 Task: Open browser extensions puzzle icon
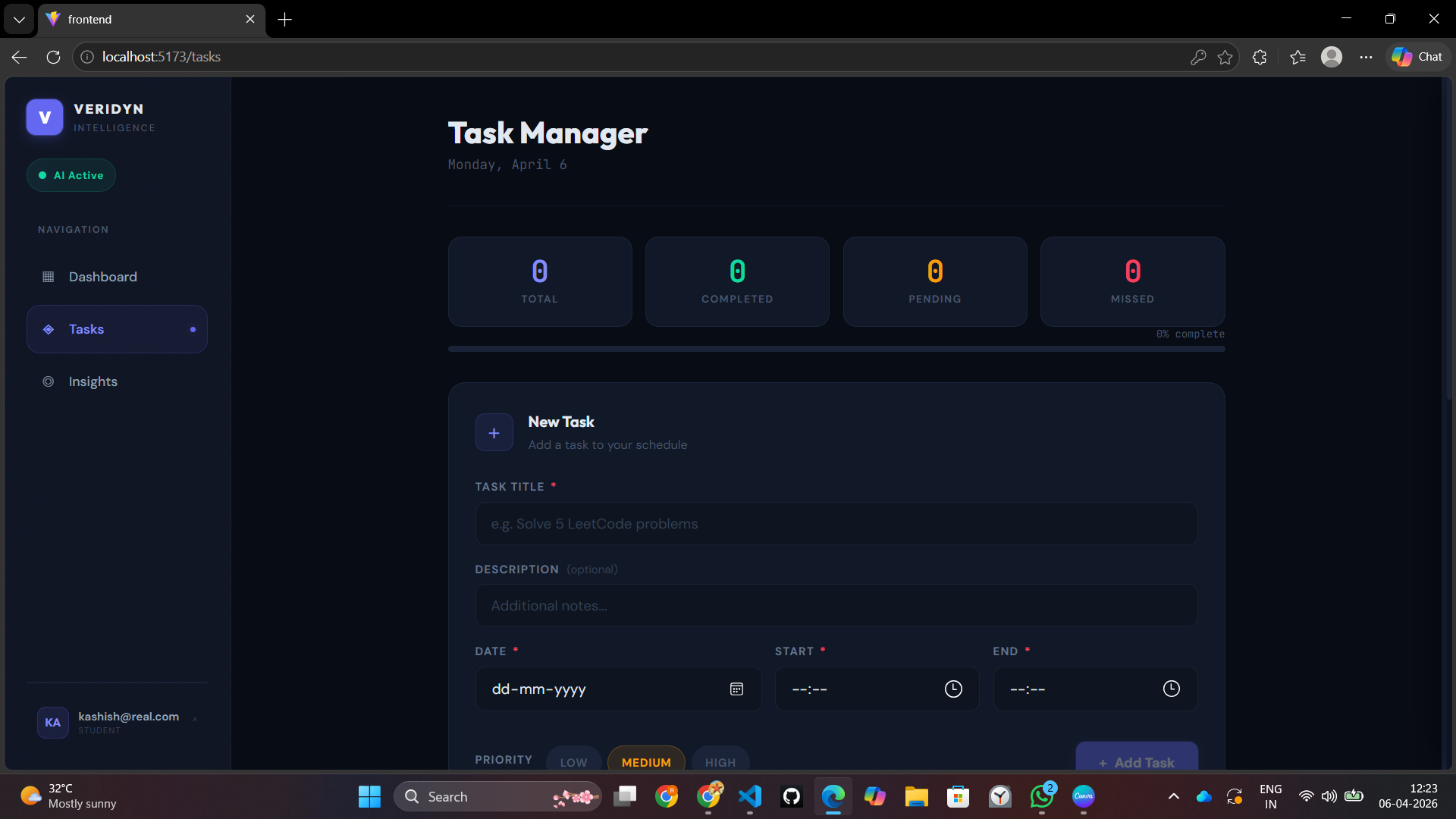tap(1260, 57)
